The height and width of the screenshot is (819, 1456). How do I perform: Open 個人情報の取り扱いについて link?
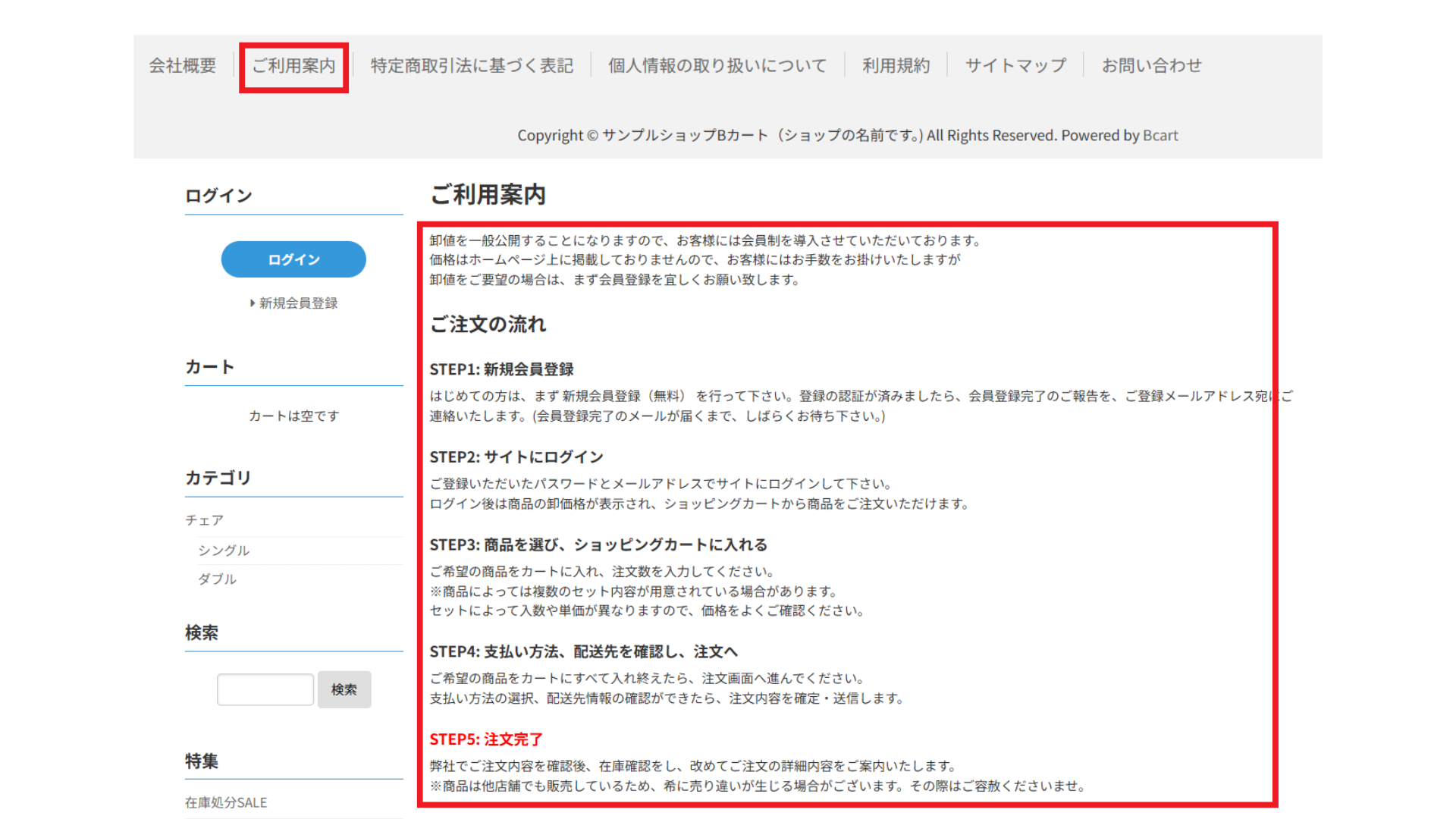pos(717,66)
